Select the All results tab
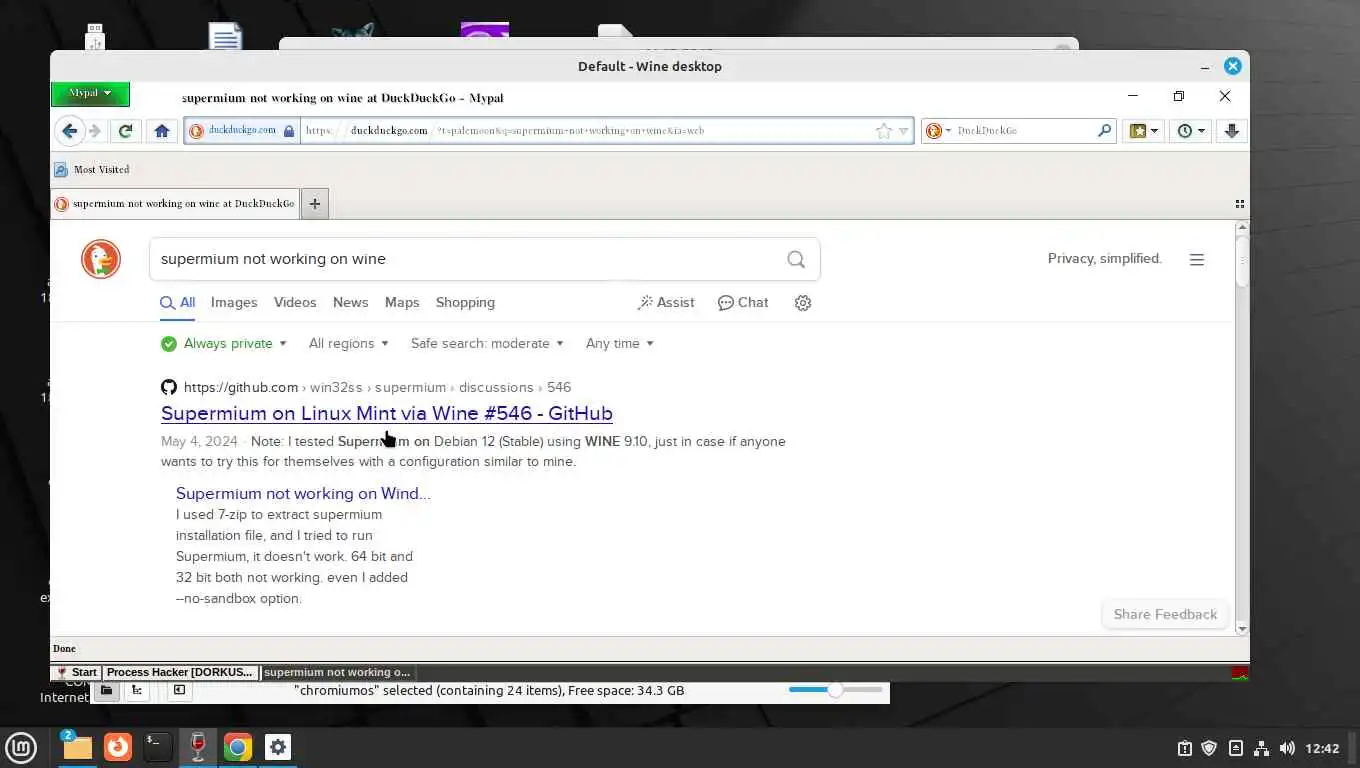The height and width of the screenshot is (768, 1360). [178, 302]
